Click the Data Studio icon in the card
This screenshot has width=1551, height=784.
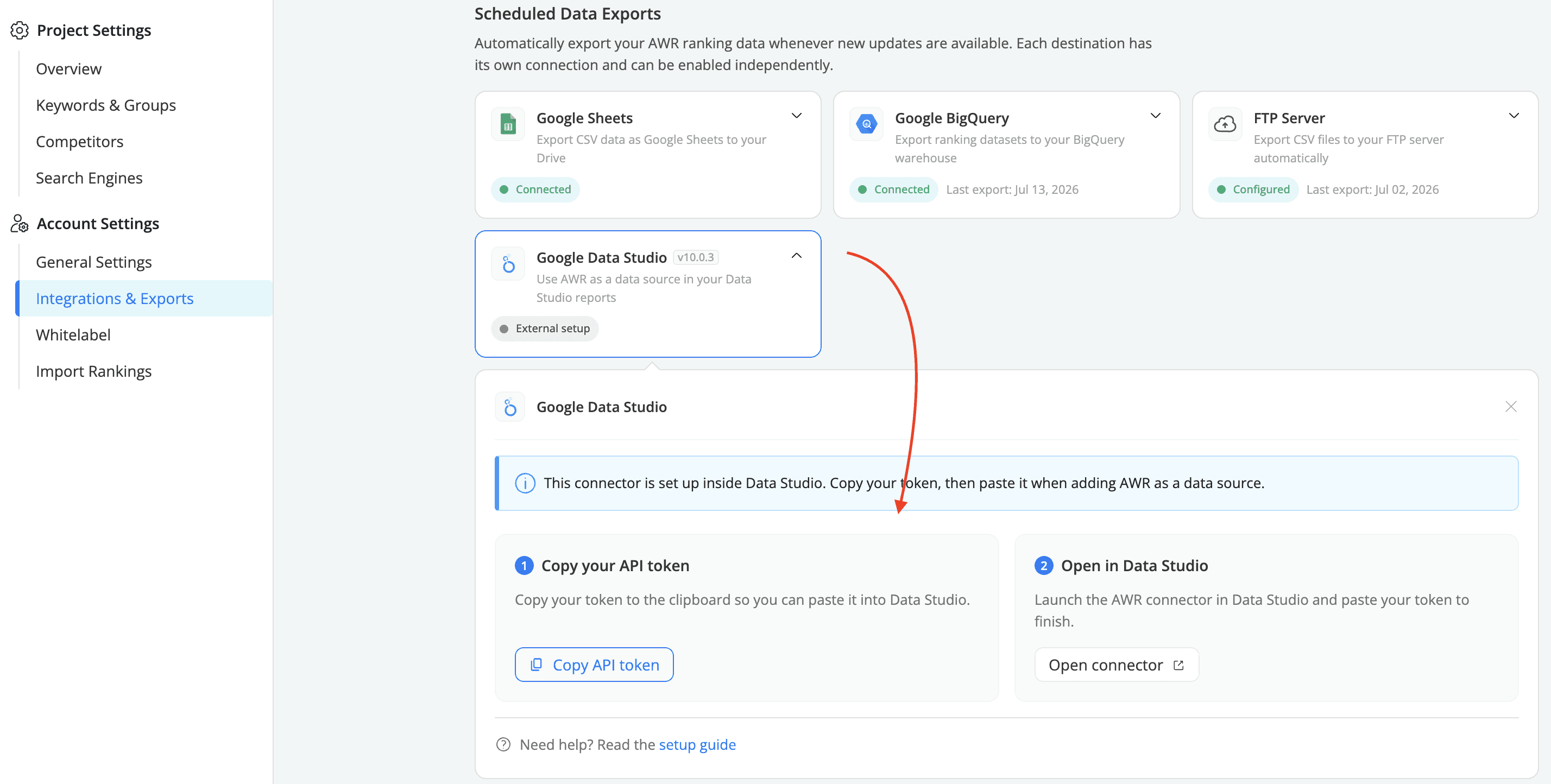click(x=508, y=264)
